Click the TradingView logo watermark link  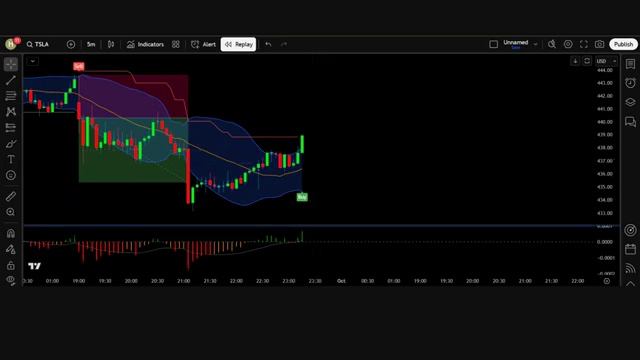pyautogui.click(x=35, y=266)
